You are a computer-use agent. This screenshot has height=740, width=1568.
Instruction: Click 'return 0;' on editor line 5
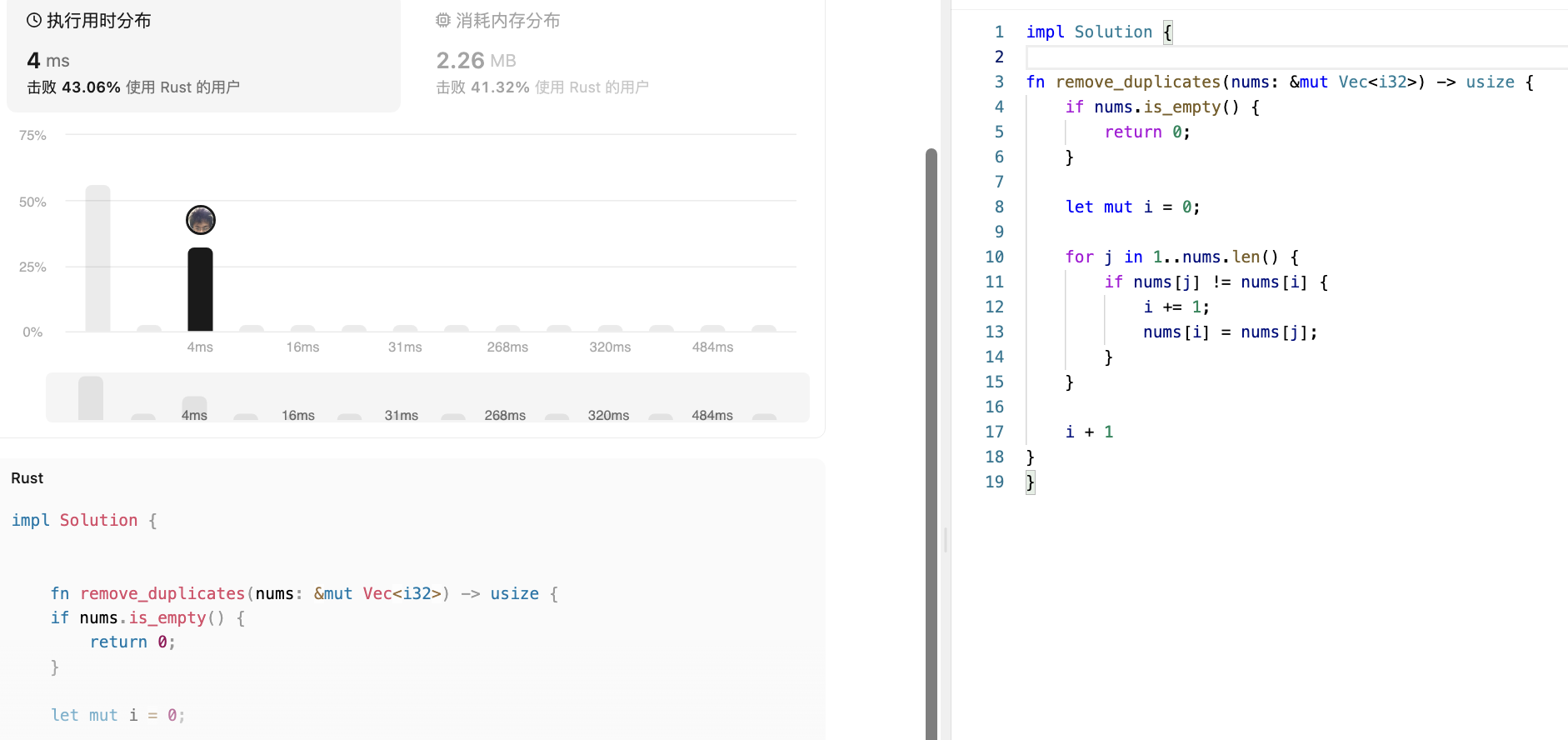point(1147,132)
